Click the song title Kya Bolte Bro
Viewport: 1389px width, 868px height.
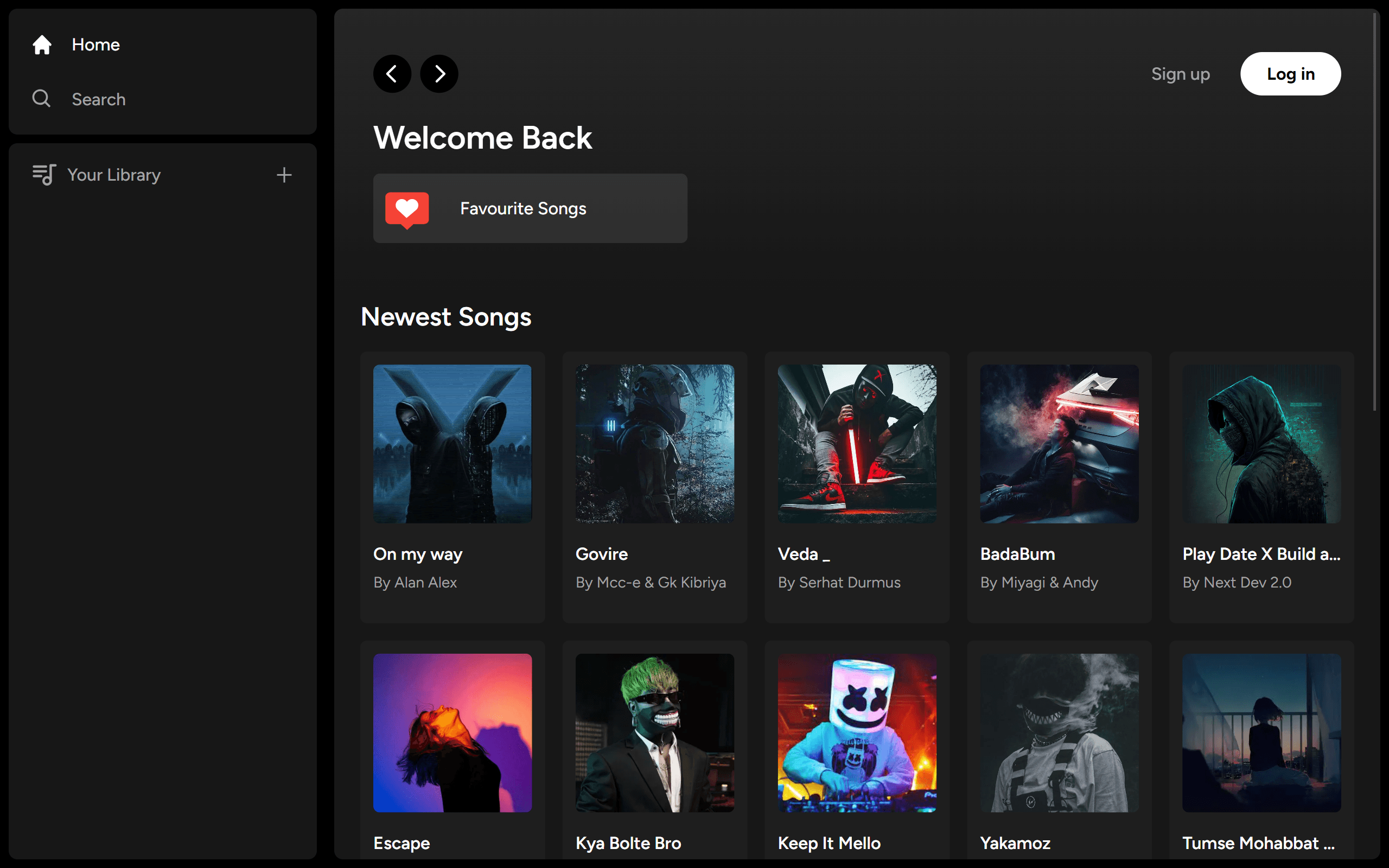click(628, 844)
